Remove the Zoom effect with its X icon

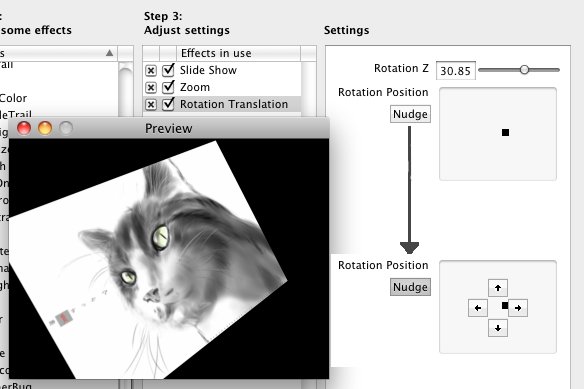151,88
